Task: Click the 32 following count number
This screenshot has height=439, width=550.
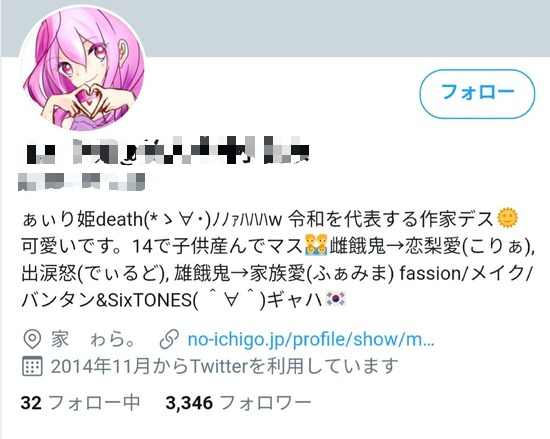Action: [x=31, y=403]
